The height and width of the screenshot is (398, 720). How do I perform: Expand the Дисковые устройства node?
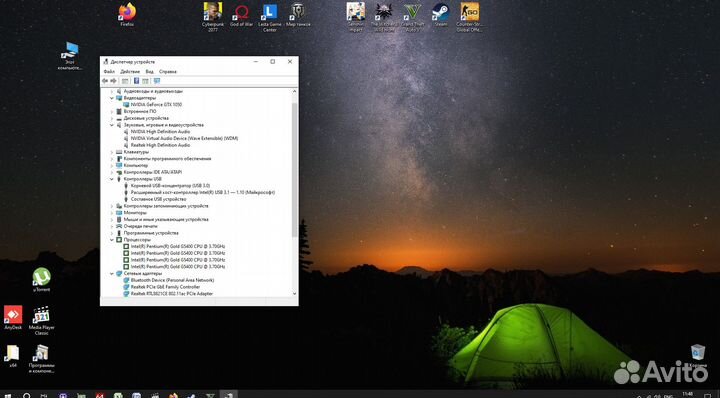tap(112, 118)
